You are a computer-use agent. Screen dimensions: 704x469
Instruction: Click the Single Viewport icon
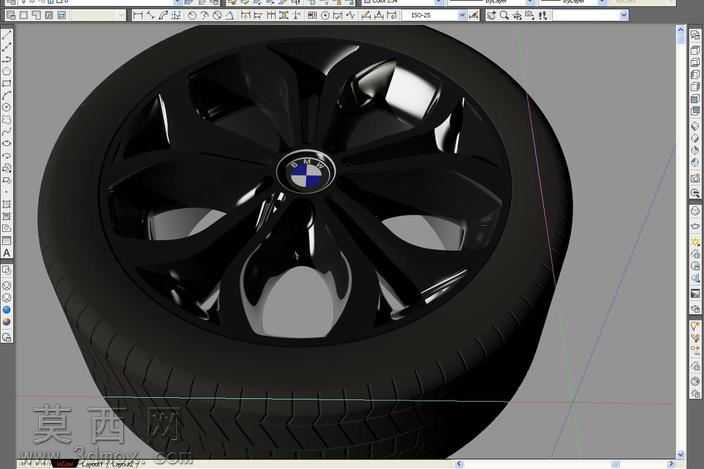[24, 15]
